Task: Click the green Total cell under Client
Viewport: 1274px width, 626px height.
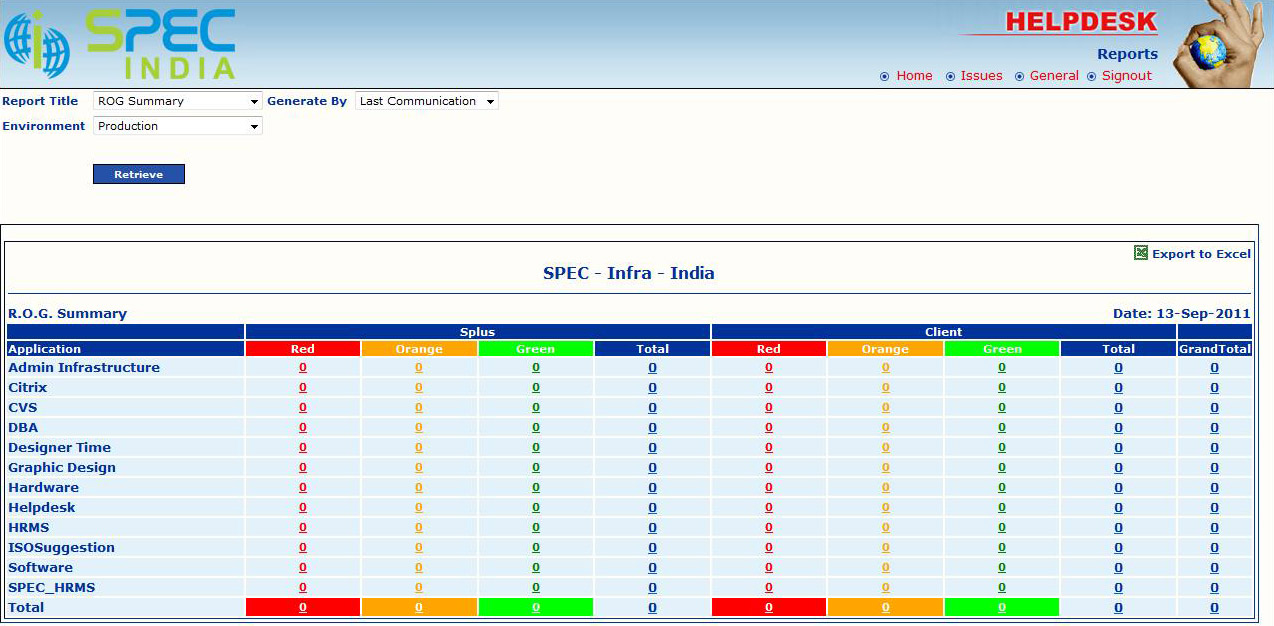Action: pyautogui.click(x=1001, y=607)
